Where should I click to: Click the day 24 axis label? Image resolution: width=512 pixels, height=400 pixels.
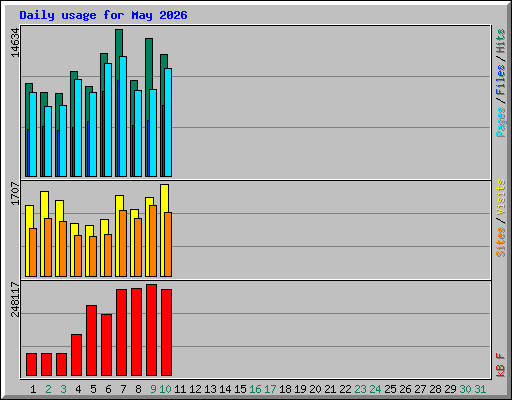(375, 389)
